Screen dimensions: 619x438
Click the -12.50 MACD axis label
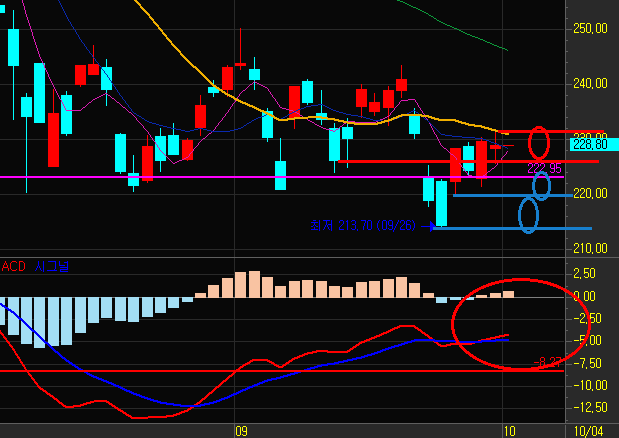pyautogui.click(x=588, y=407)
